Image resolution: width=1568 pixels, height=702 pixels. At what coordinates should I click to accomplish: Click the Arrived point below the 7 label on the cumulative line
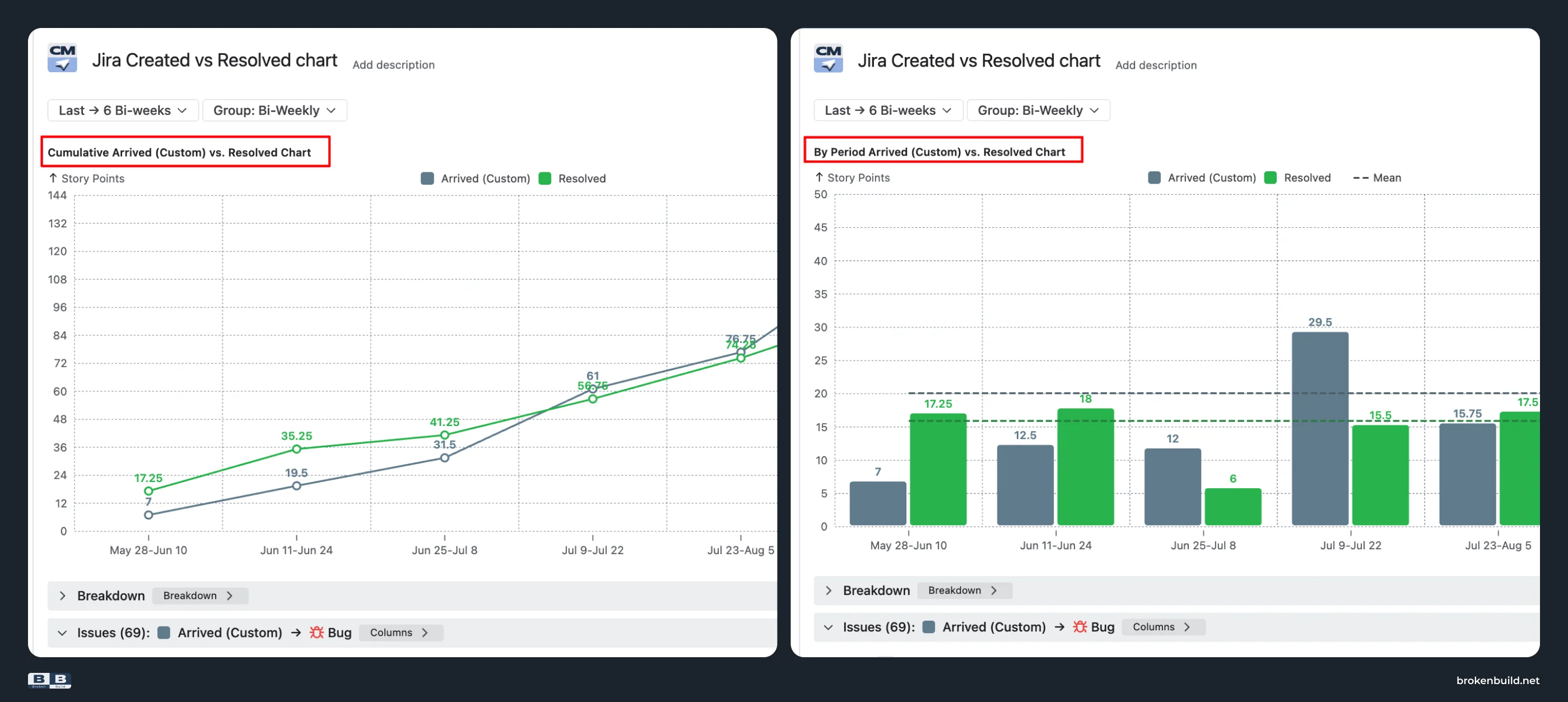coord(148,514)
